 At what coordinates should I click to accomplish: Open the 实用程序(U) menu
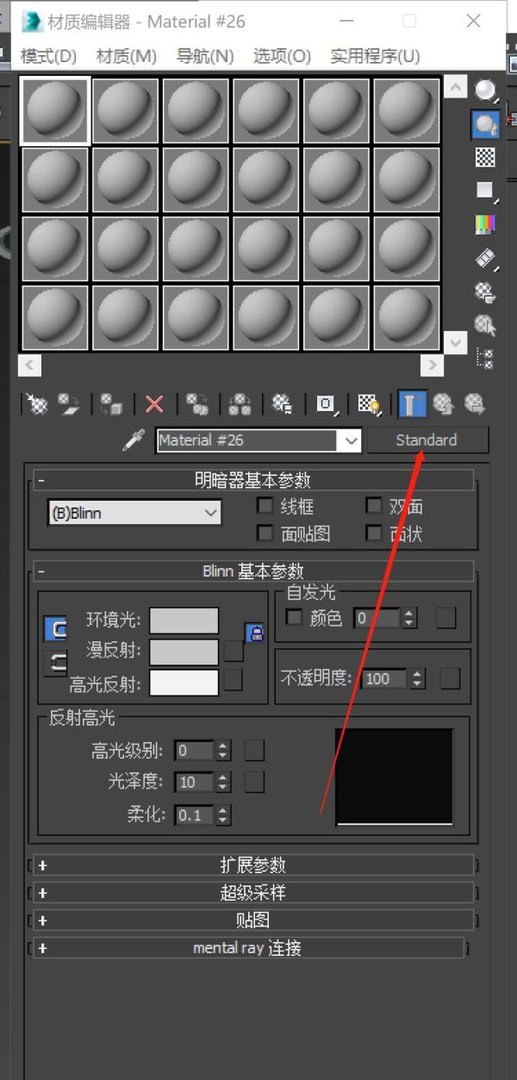[x=375, y=56]
